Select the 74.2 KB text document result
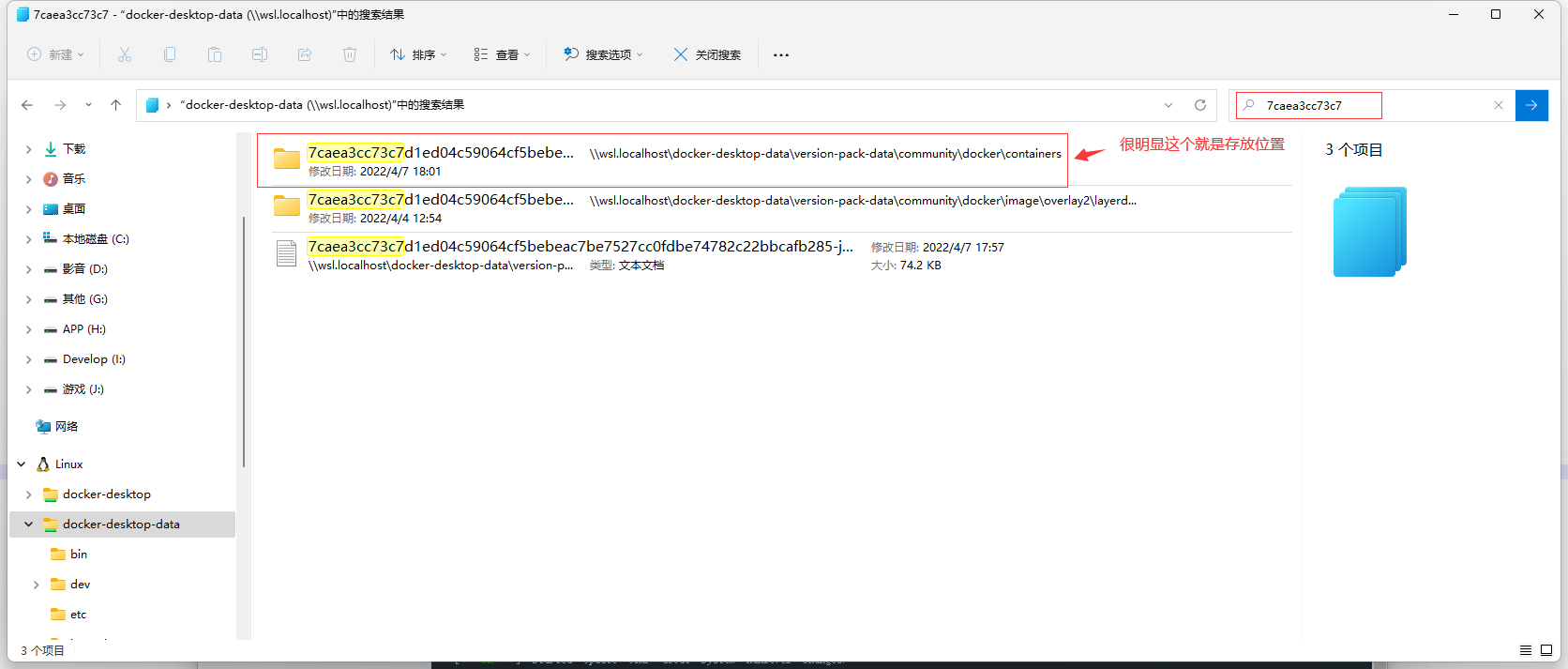1568x669 pixels. 781,255
